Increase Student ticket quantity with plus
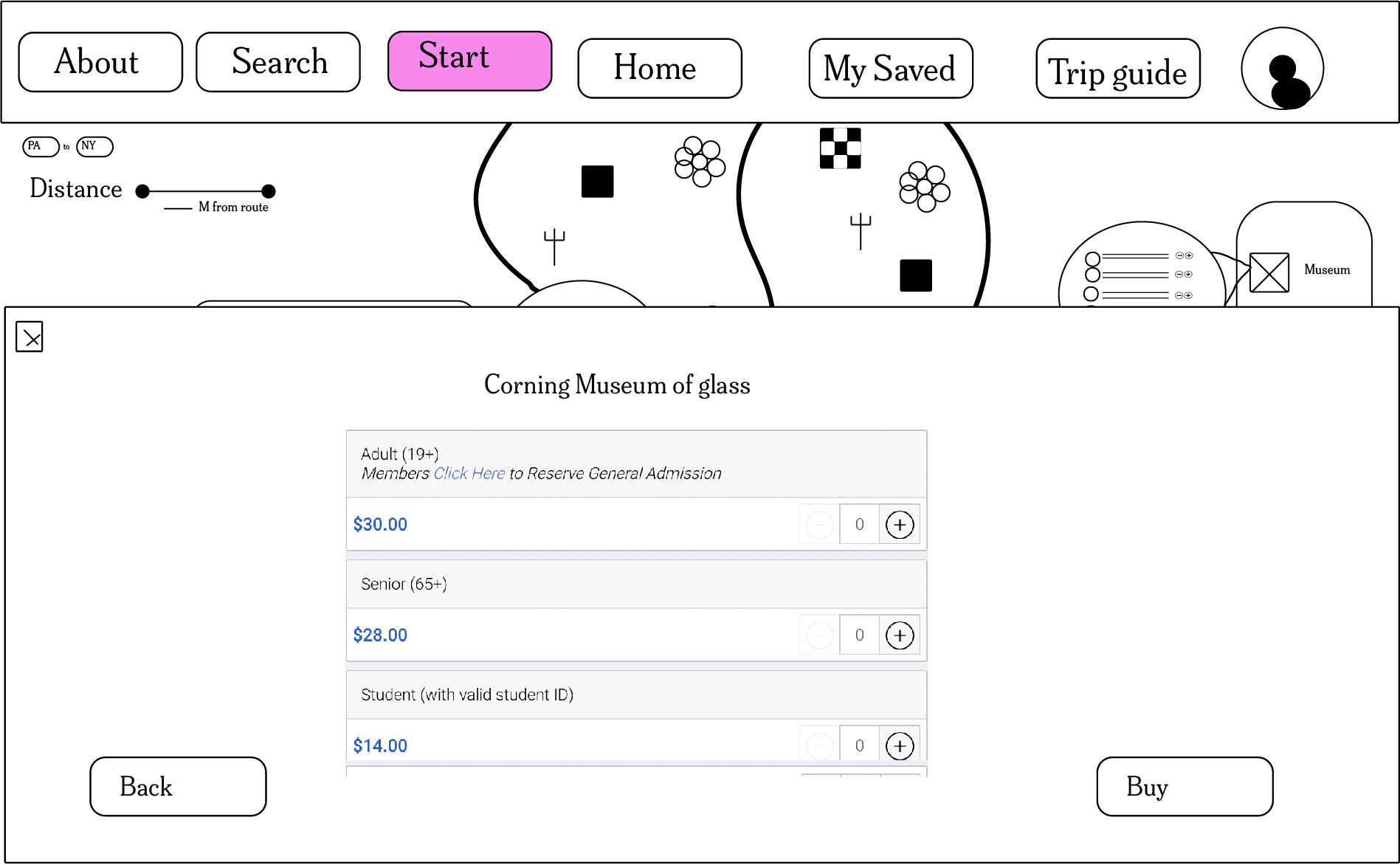This screenshot has width=1400, height=865. pyautogui.click(x=900, y=746)
